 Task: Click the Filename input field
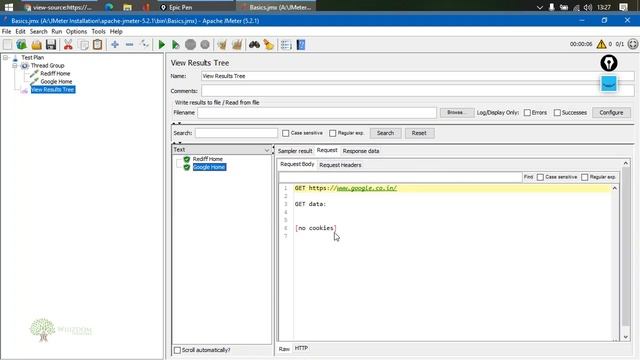(x=317, y=113)
